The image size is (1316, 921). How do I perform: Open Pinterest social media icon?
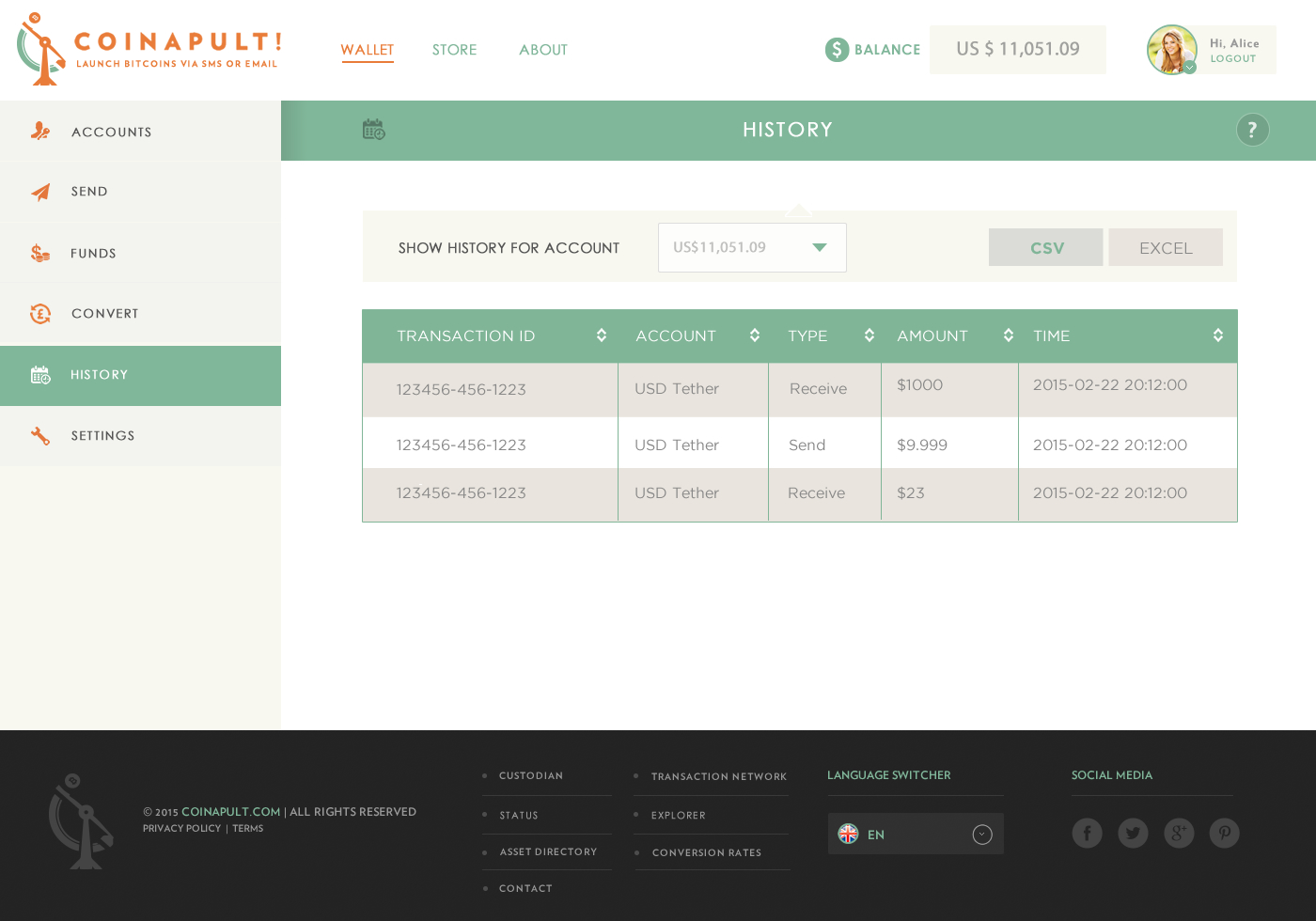(1224, 833)
